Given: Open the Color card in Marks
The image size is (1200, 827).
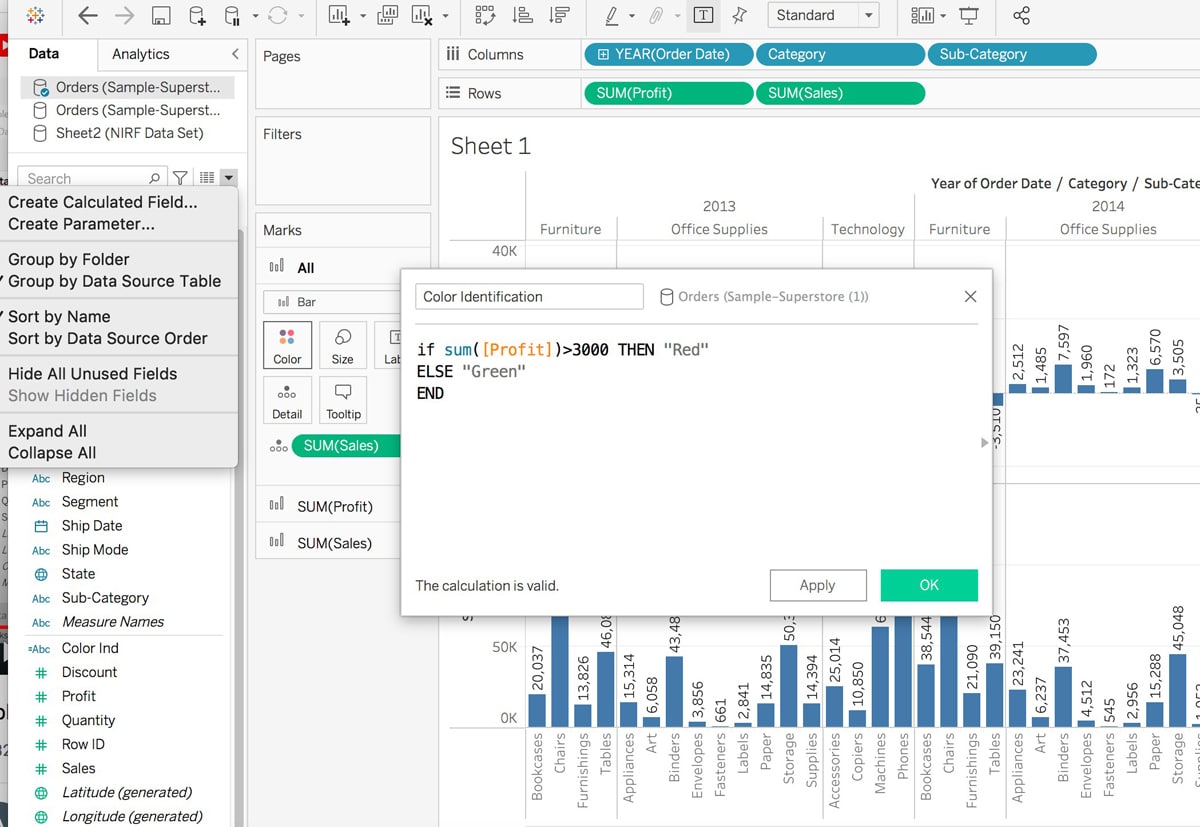Looking at the screenshot, I should click(287, 345).
